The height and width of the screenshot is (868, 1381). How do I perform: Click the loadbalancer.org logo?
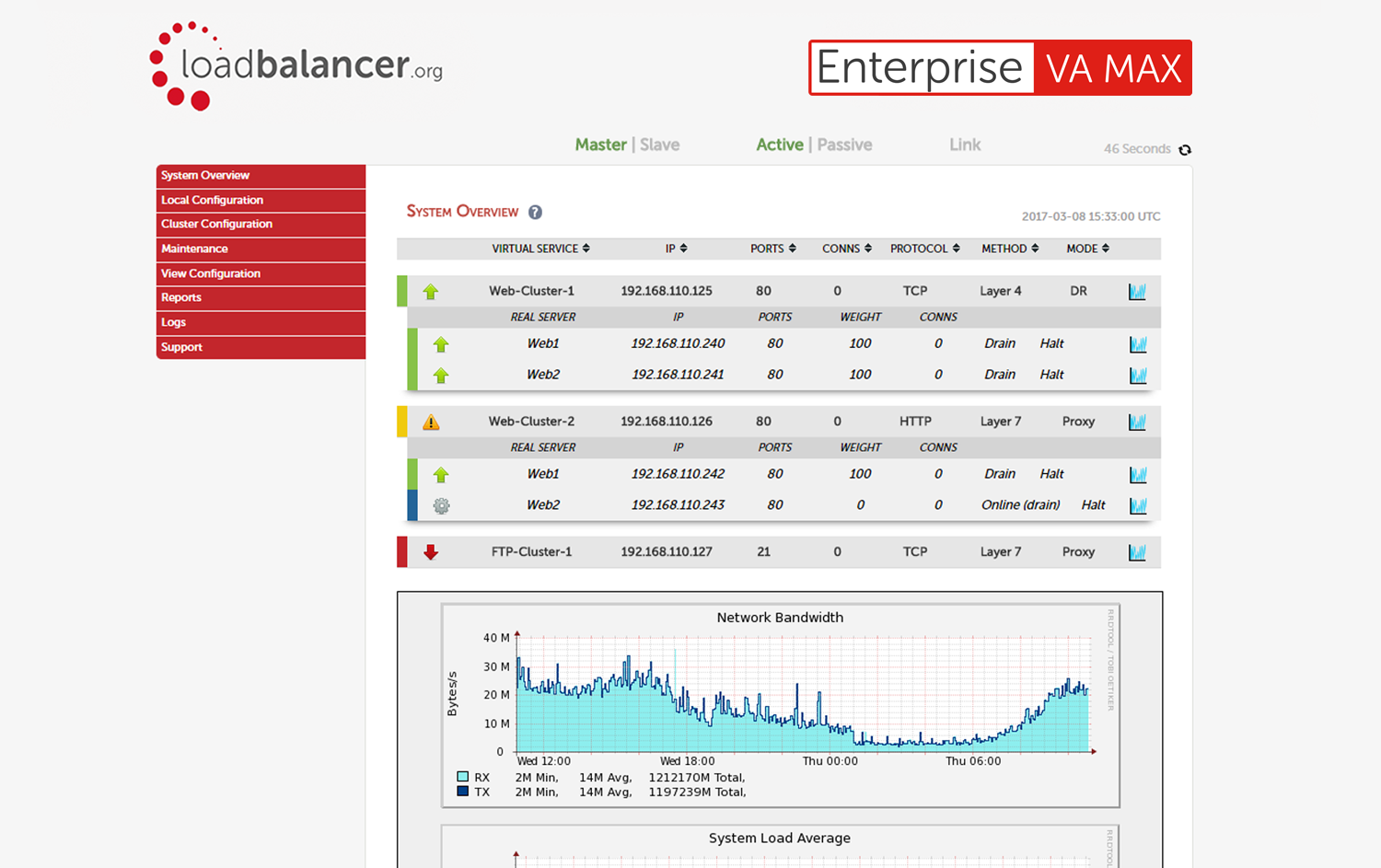(296, 64)
